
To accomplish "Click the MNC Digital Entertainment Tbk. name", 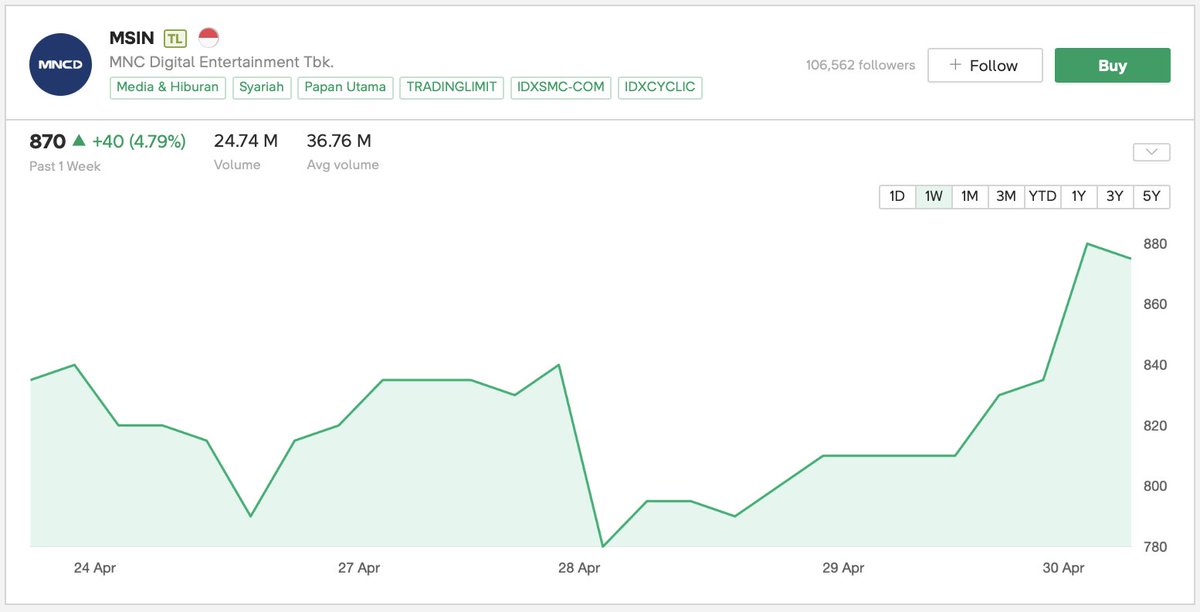I will (x=221, y=62).
